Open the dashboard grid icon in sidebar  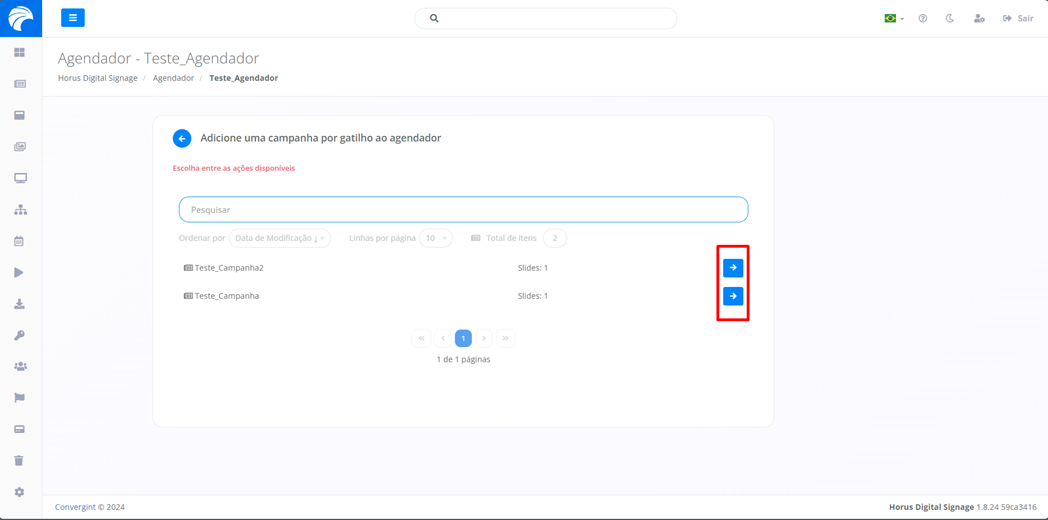coord(19,53)
